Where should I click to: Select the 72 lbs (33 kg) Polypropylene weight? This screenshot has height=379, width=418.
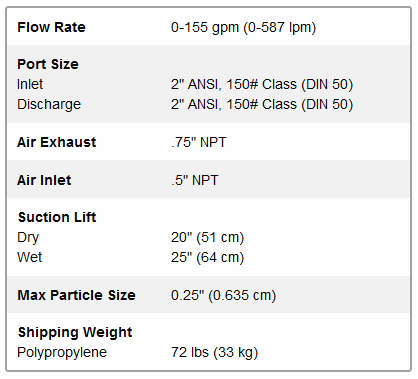215,353
